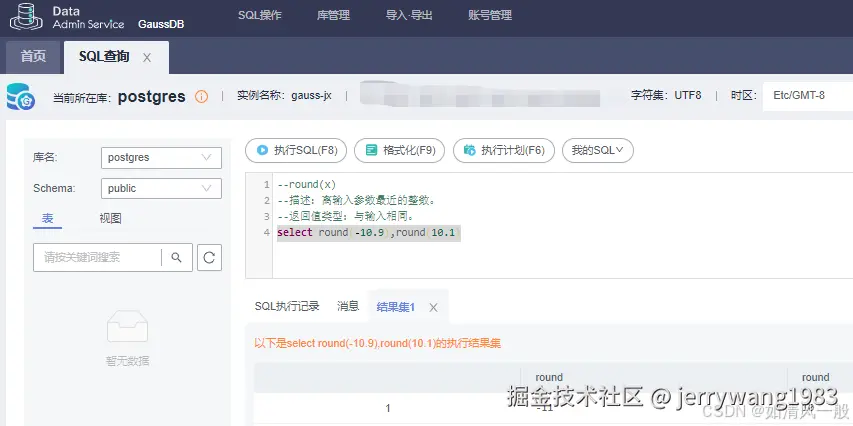Click the keyword search input field
Viewport: 853px width, 426px height.
[x=97, y=257]
